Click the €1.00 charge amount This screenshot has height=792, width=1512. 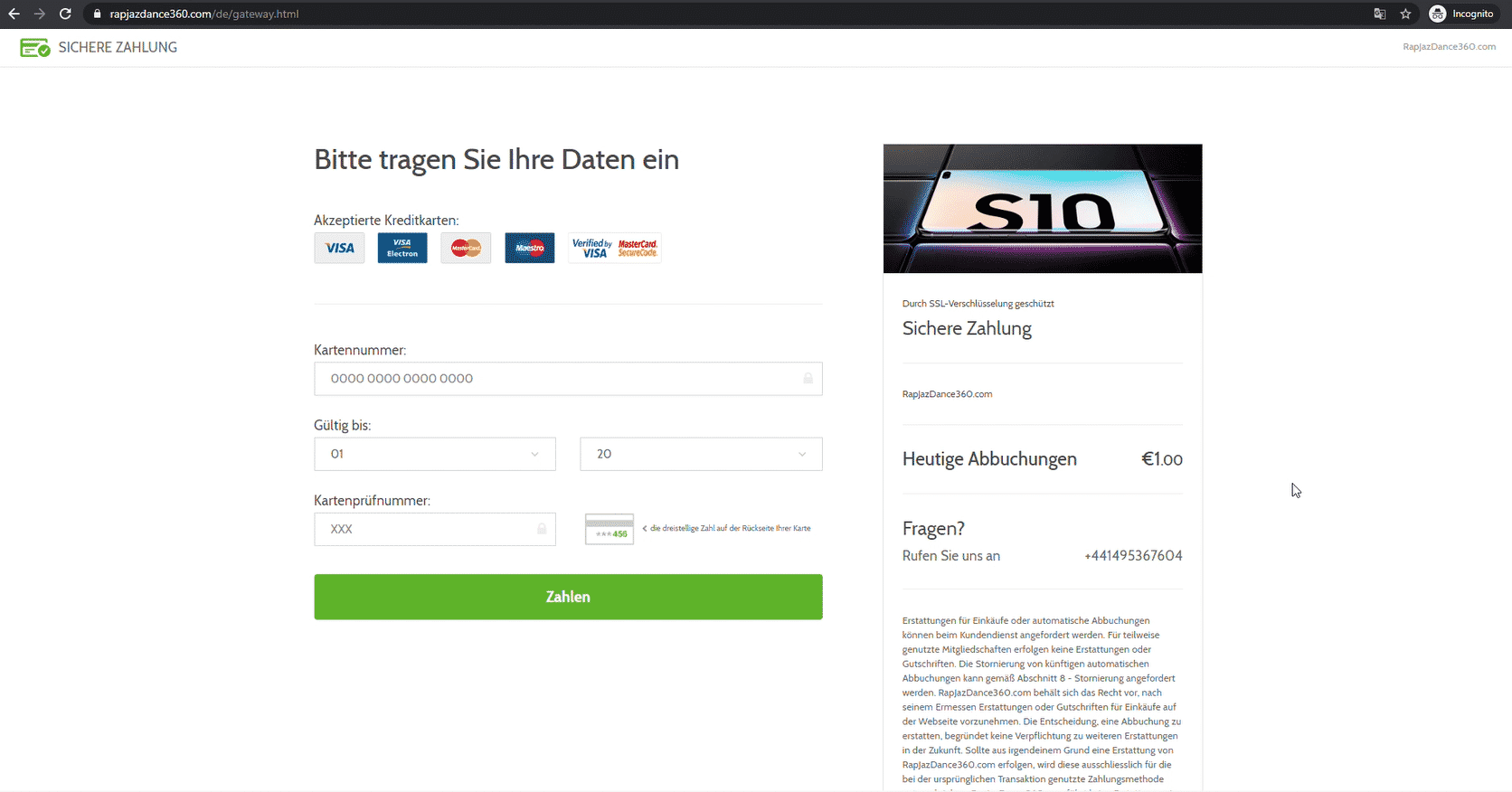click(x=1162, y=459)
